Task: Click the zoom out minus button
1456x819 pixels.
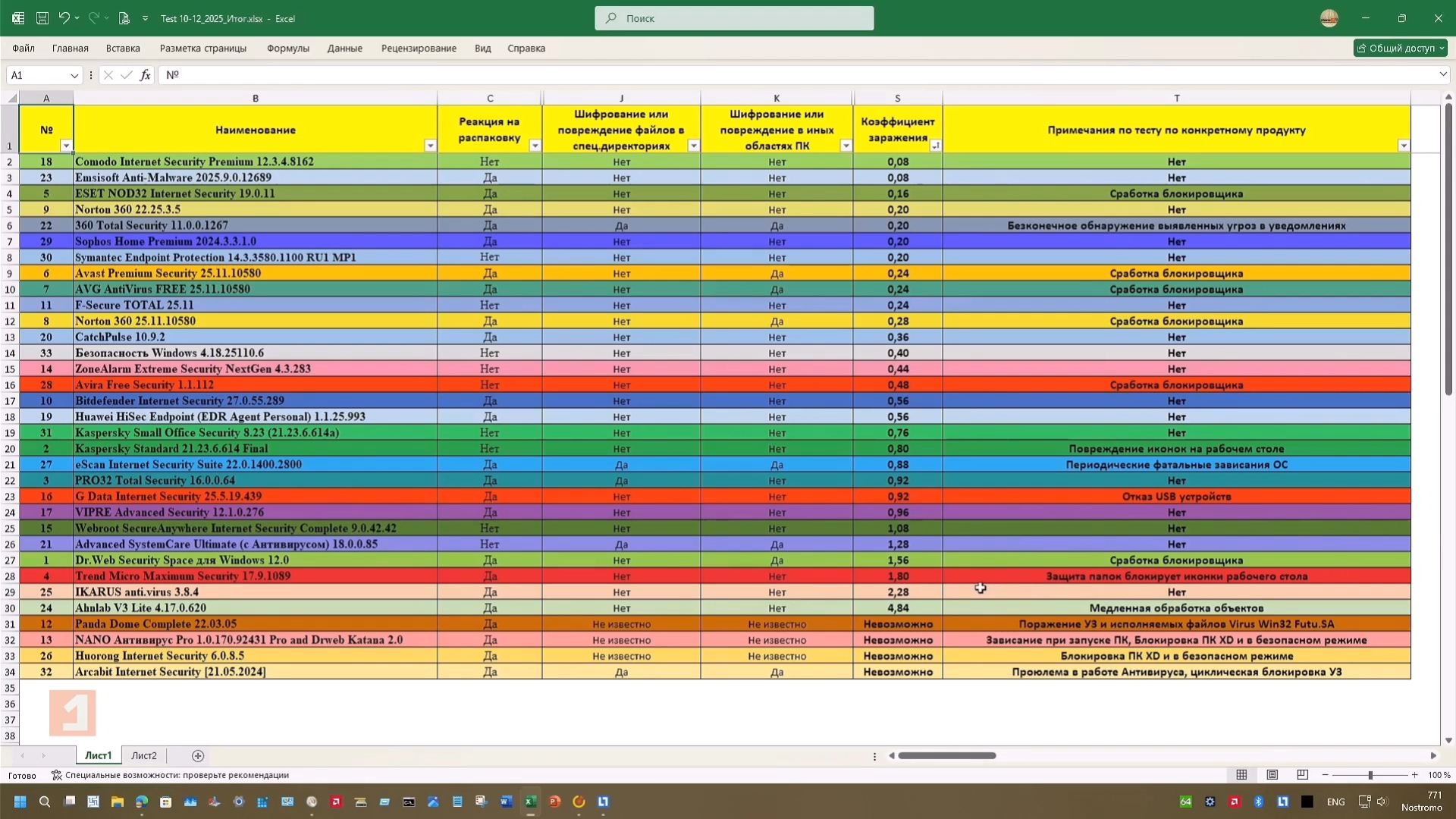Action: [1325, 775]
